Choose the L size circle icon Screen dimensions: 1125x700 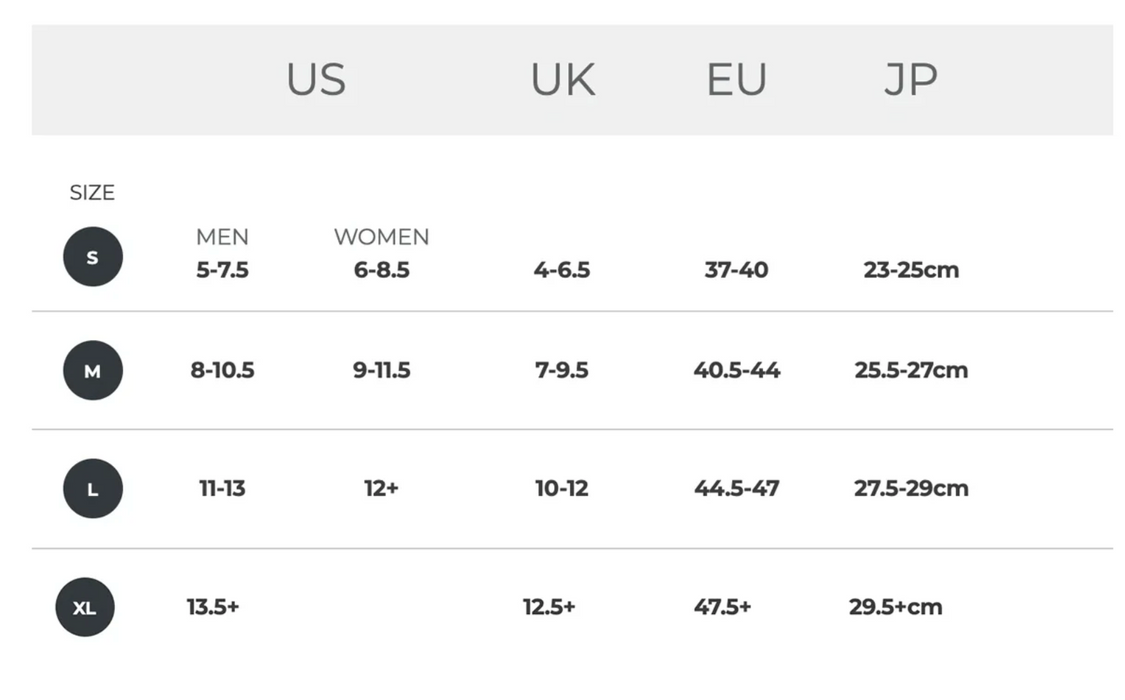point(92,489)
